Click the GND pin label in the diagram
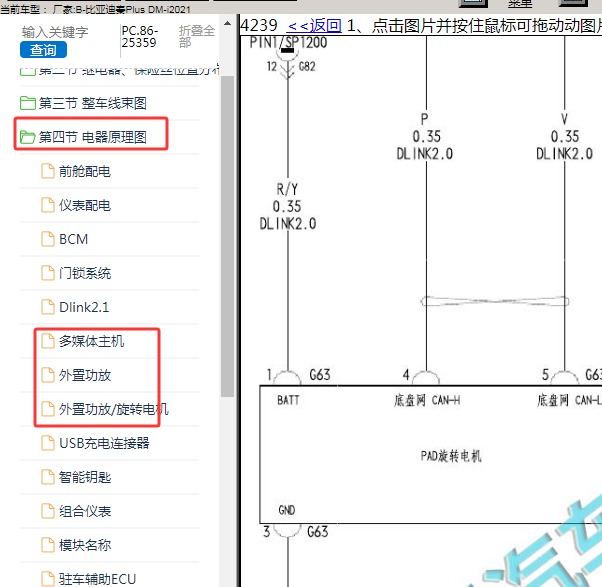The image size is (602, 587). tap(287, 510)
